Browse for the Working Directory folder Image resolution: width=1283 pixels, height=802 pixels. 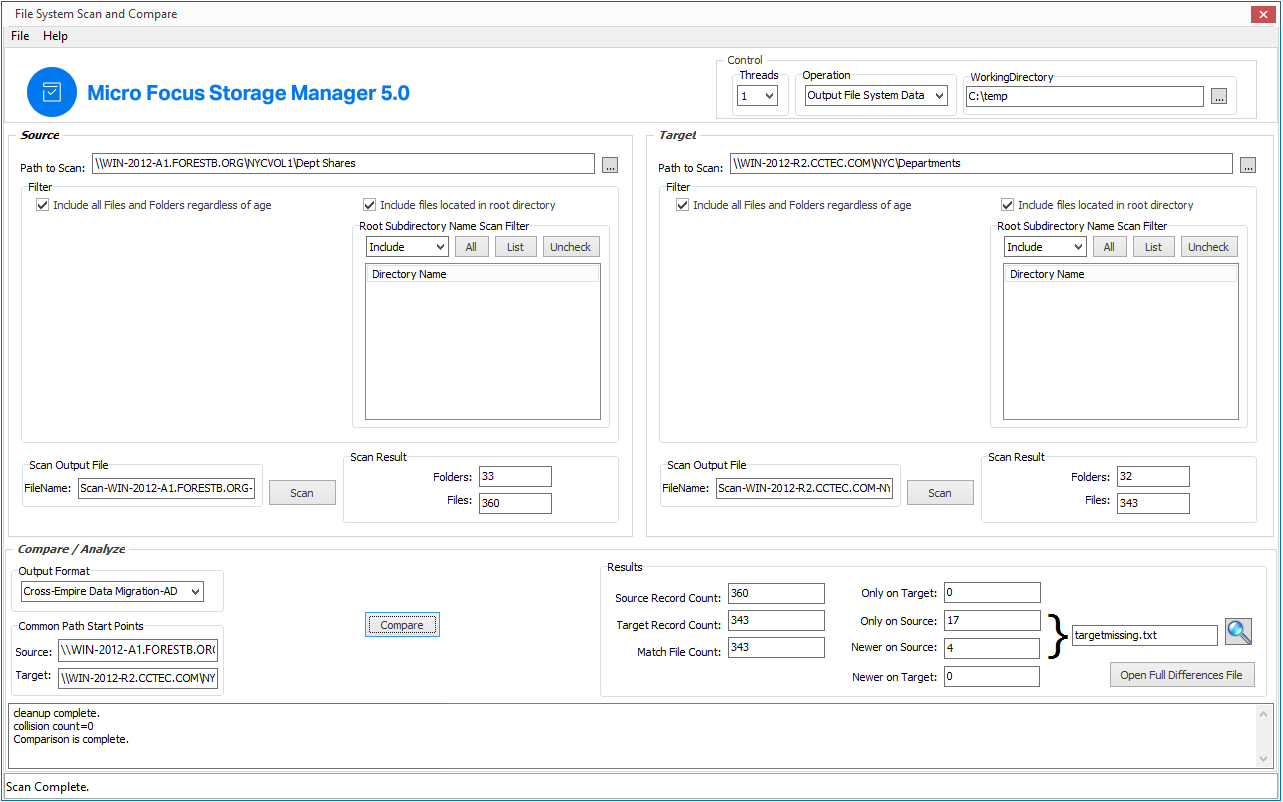(1218, 97)
